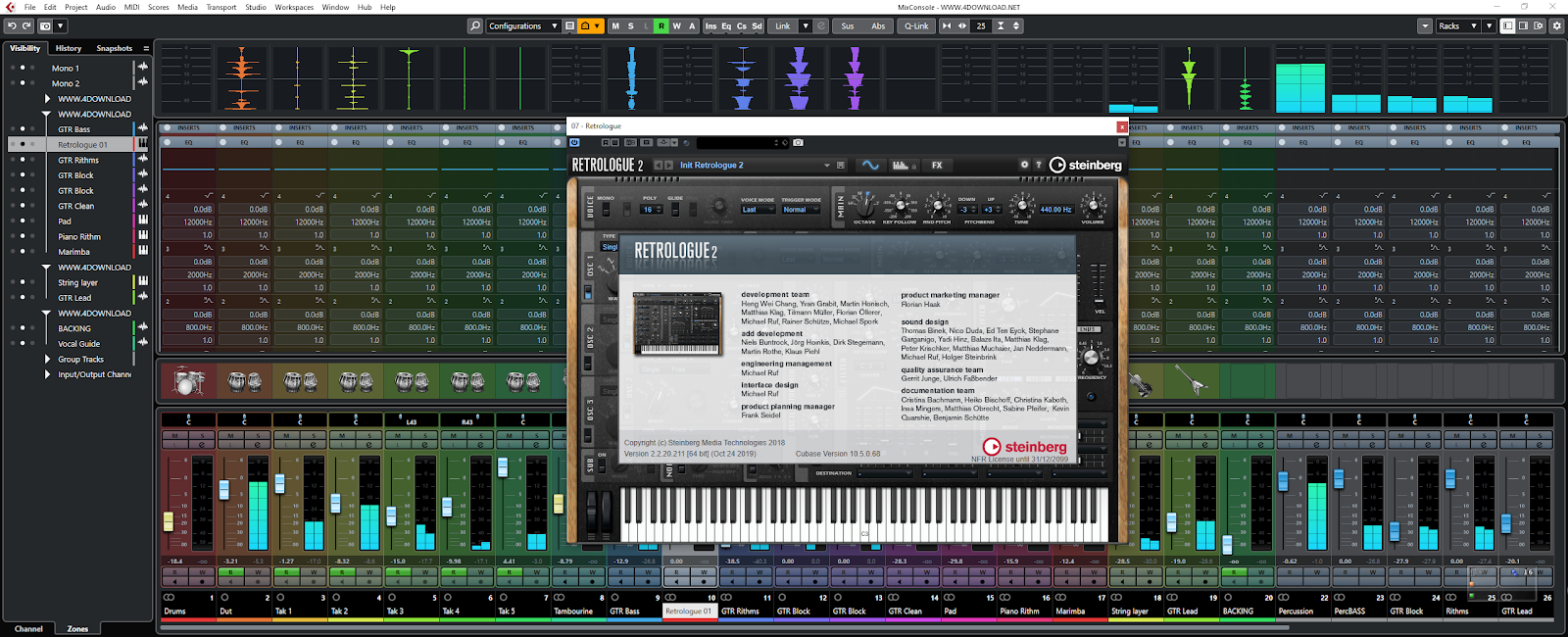Show the Left Zone panel icon
Image resolution: width=1568 pixels, height=637 pixels.
tap(1508, 26)
